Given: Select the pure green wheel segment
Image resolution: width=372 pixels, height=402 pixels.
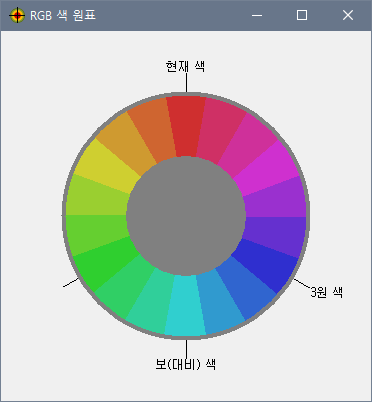Looking at the screenshot, I should point(107,263).
